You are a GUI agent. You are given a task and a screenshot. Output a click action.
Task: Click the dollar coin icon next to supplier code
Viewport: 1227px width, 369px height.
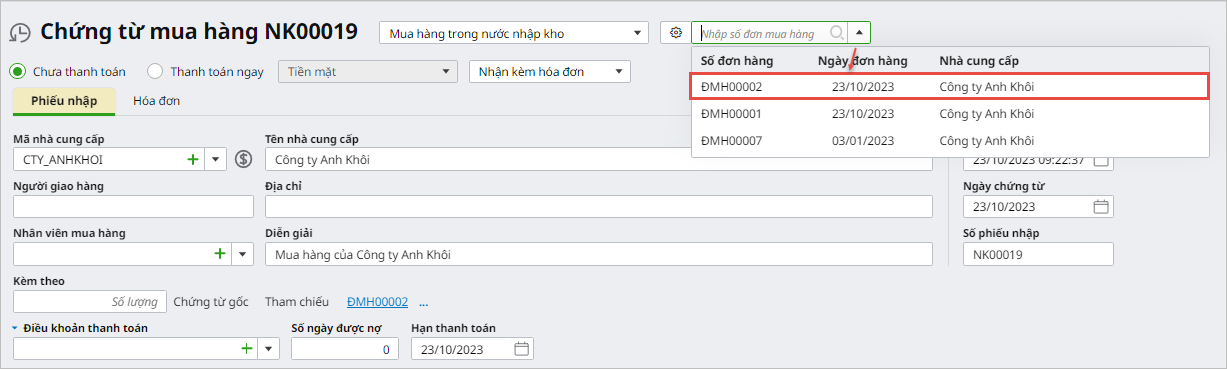pos(243,159)
